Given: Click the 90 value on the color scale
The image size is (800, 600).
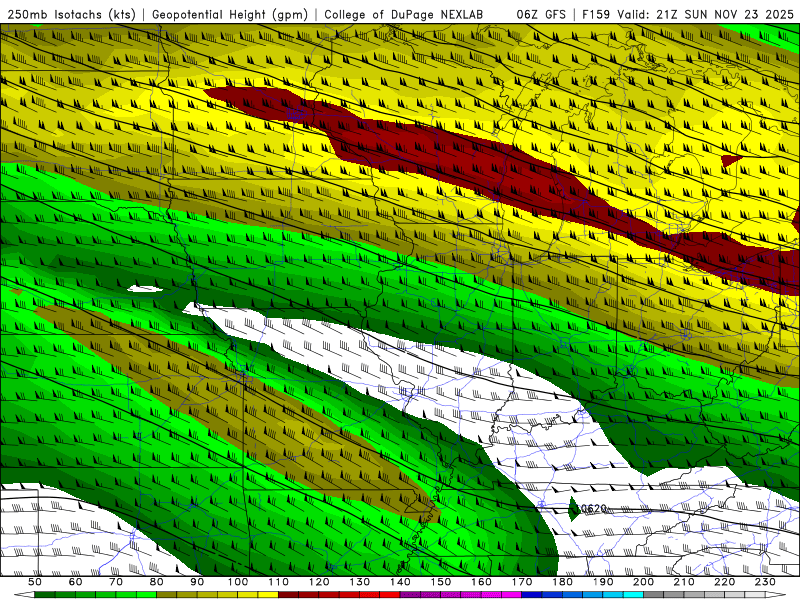Looking at the screenshot, I should (x=197, y=582).
